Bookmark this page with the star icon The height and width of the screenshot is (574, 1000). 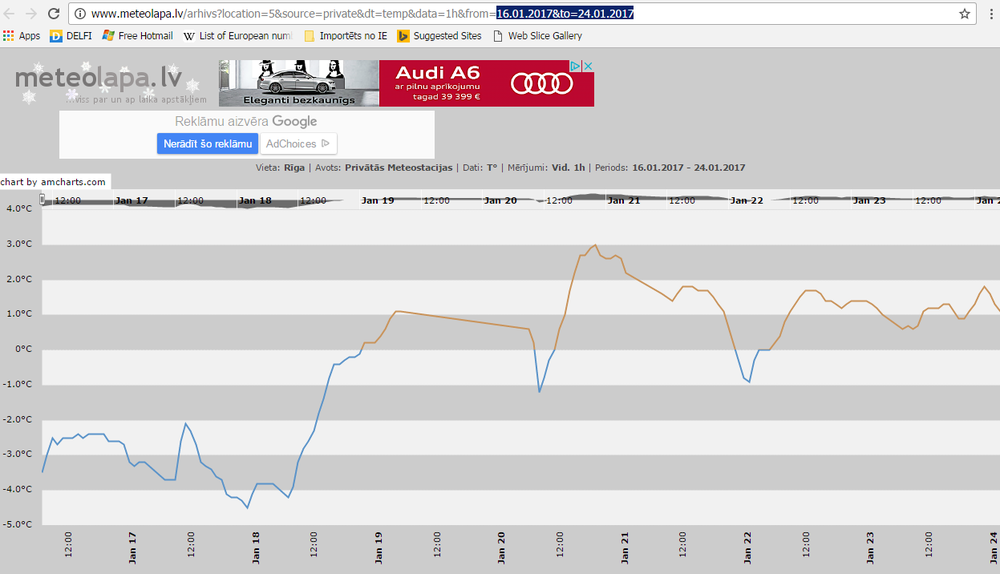point(964,13)
